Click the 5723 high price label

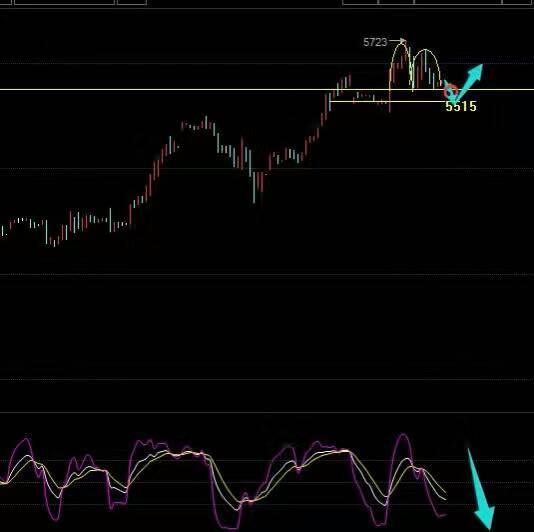click(375, 42)
